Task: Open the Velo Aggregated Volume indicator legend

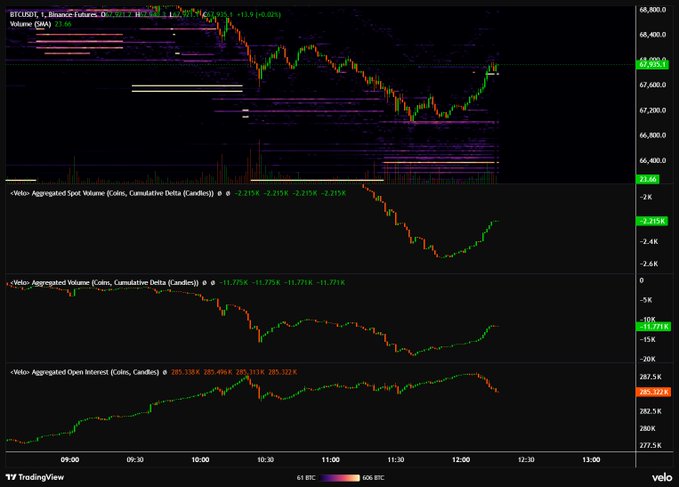Action: pyautogui.click(x=104, y=283)
